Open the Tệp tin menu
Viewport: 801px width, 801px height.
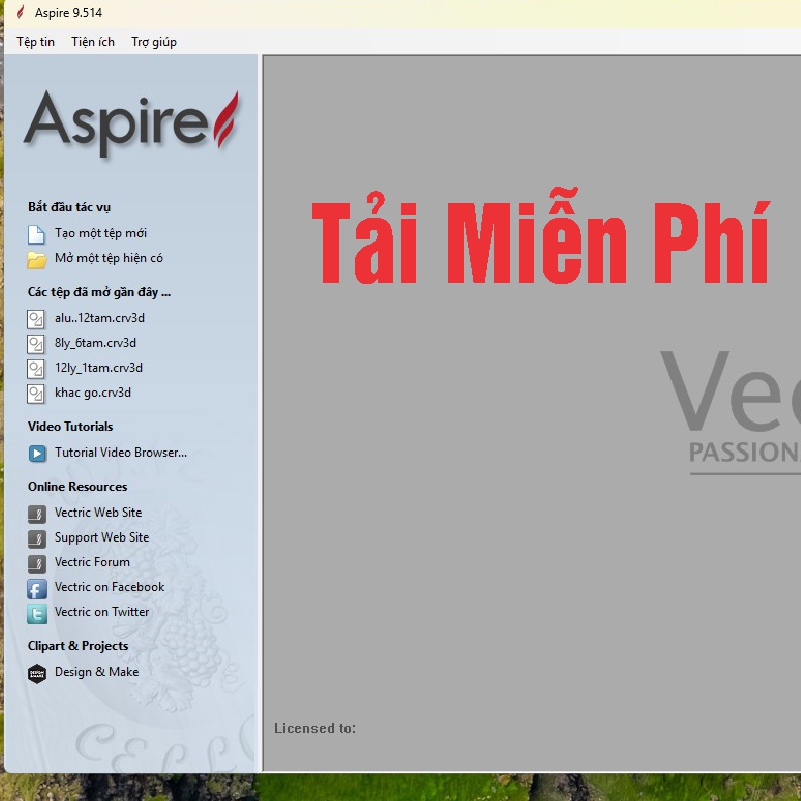point(35,42)
